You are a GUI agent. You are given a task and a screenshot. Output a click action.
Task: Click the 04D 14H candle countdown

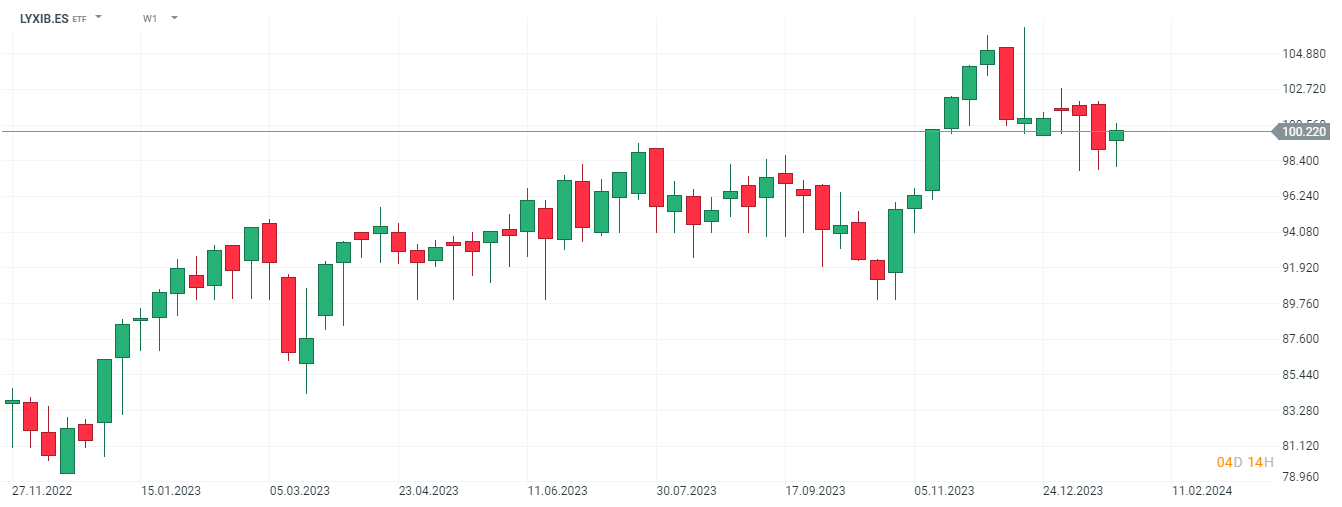(1244, 462)
